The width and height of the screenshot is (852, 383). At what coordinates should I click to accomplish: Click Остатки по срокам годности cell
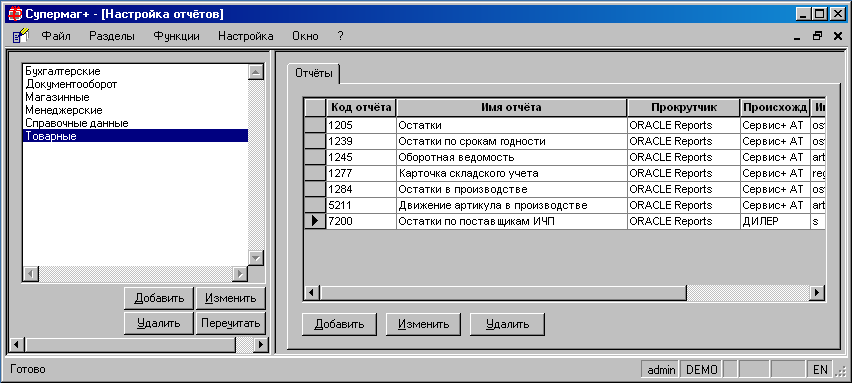(x=512, y=141)
